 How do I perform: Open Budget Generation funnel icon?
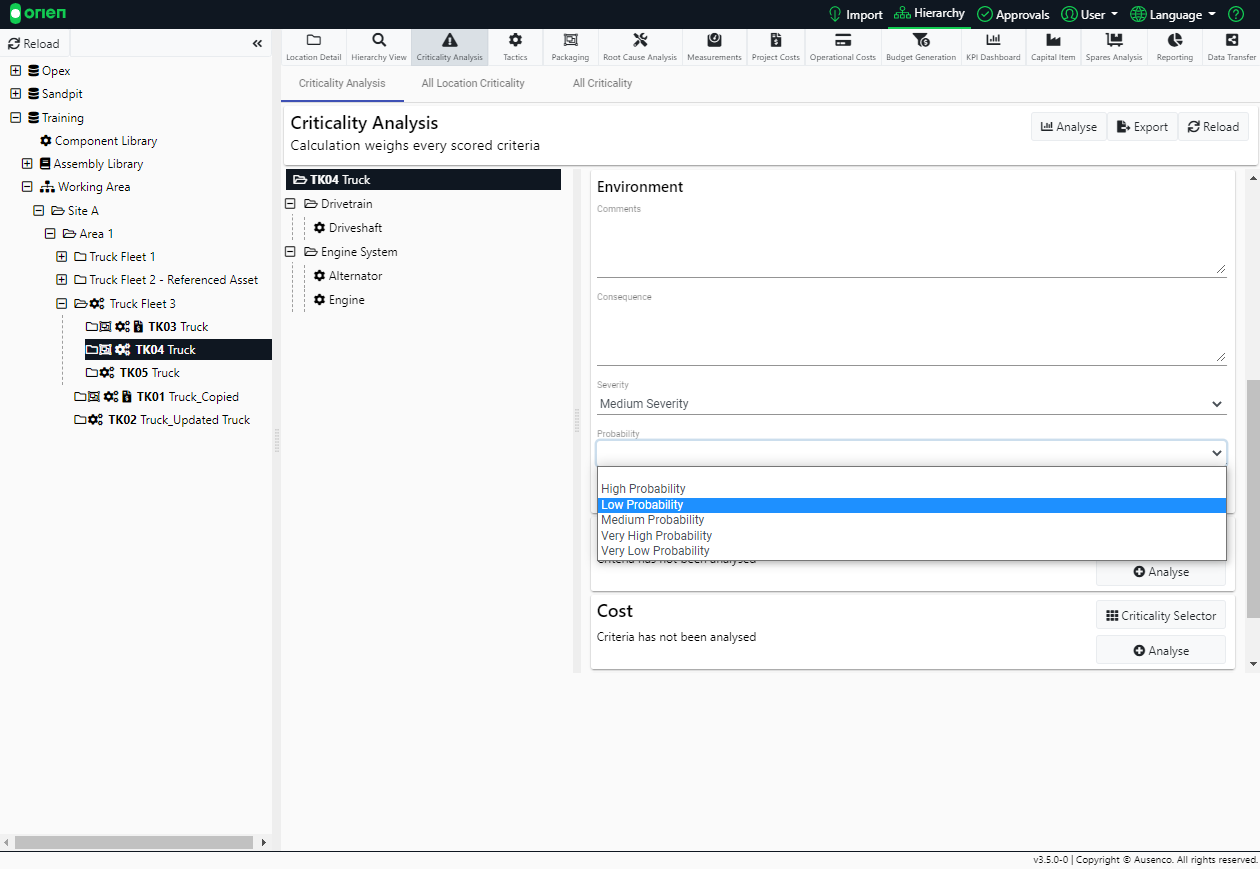[921, 40]
